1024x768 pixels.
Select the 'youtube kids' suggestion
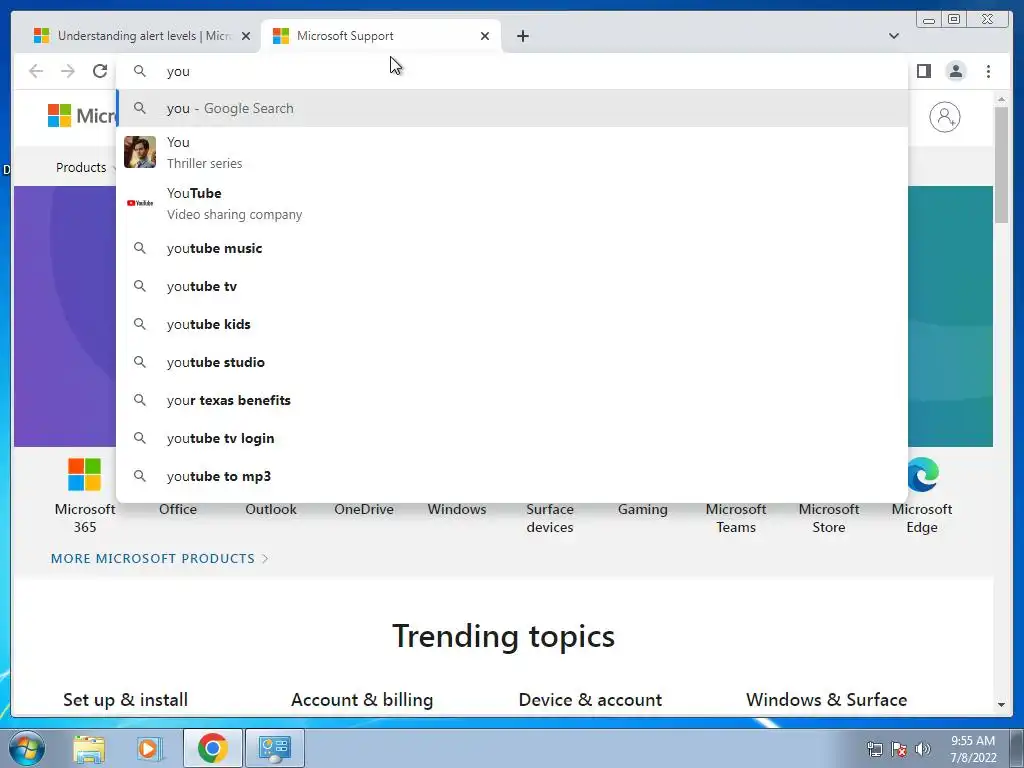512,324
